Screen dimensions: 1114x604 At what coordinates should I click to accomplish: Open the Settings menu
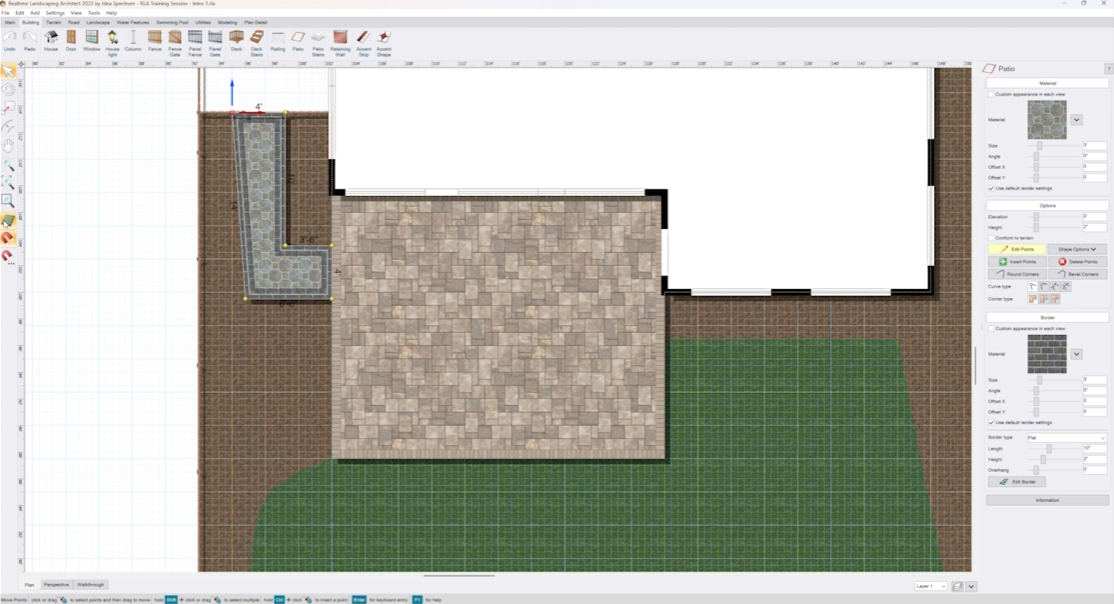click(55, 13)
